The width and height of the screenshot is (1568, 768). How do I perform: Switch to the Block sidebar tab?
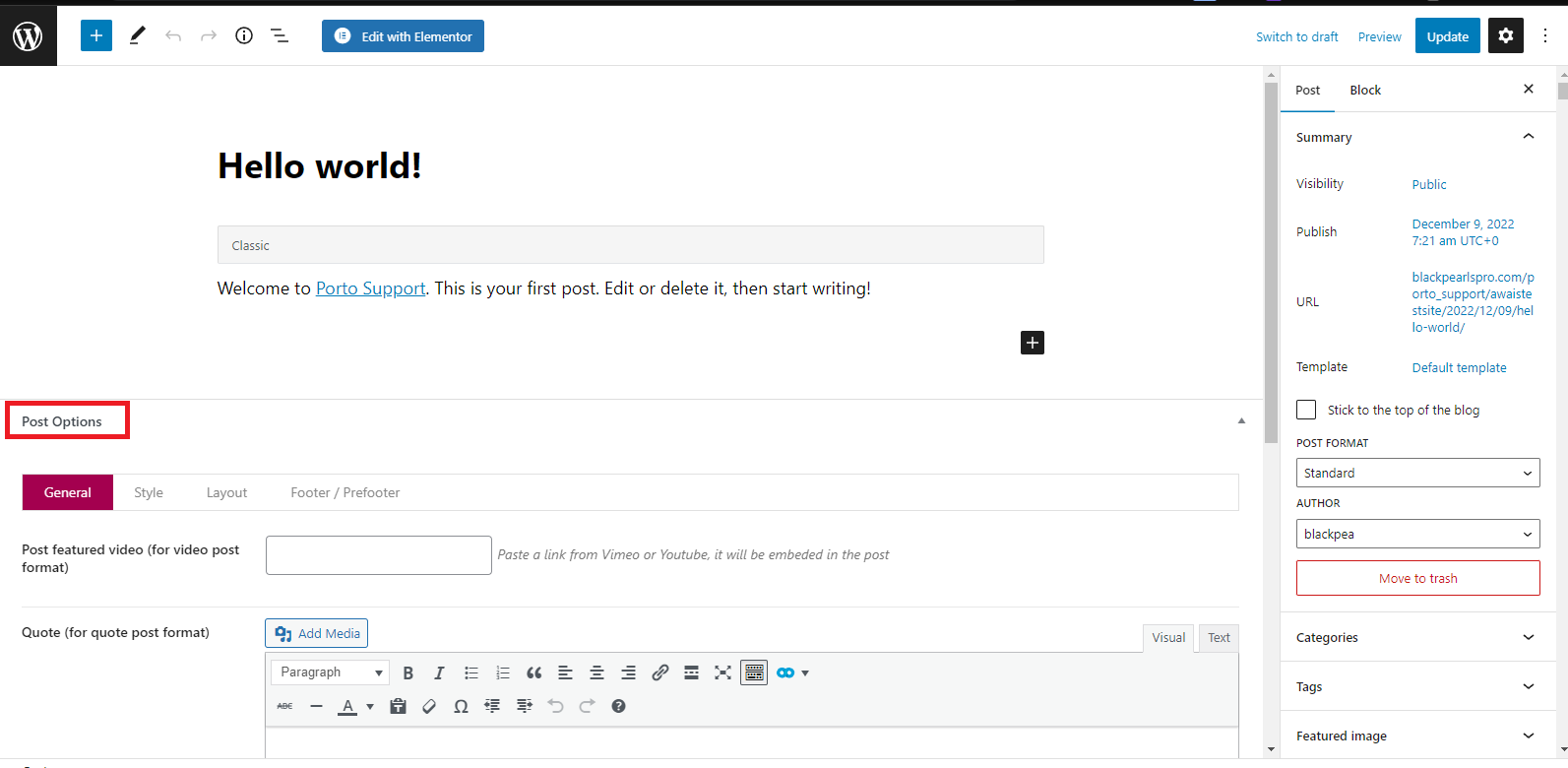click(x=1365, y=90)
